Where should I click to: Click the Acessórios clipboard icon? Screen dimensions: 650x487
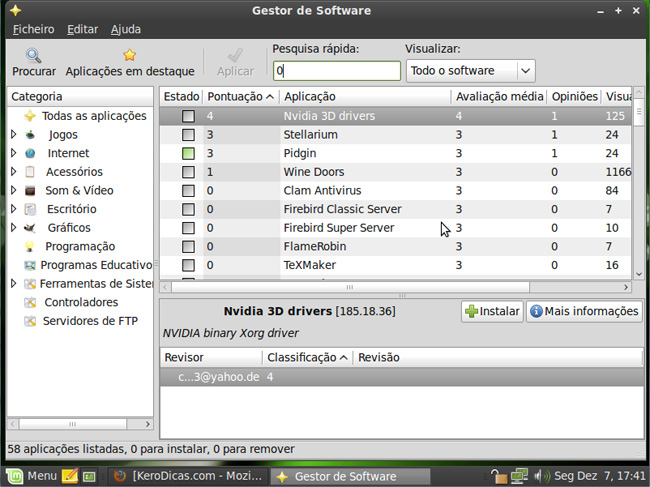(x=30, y=172)
